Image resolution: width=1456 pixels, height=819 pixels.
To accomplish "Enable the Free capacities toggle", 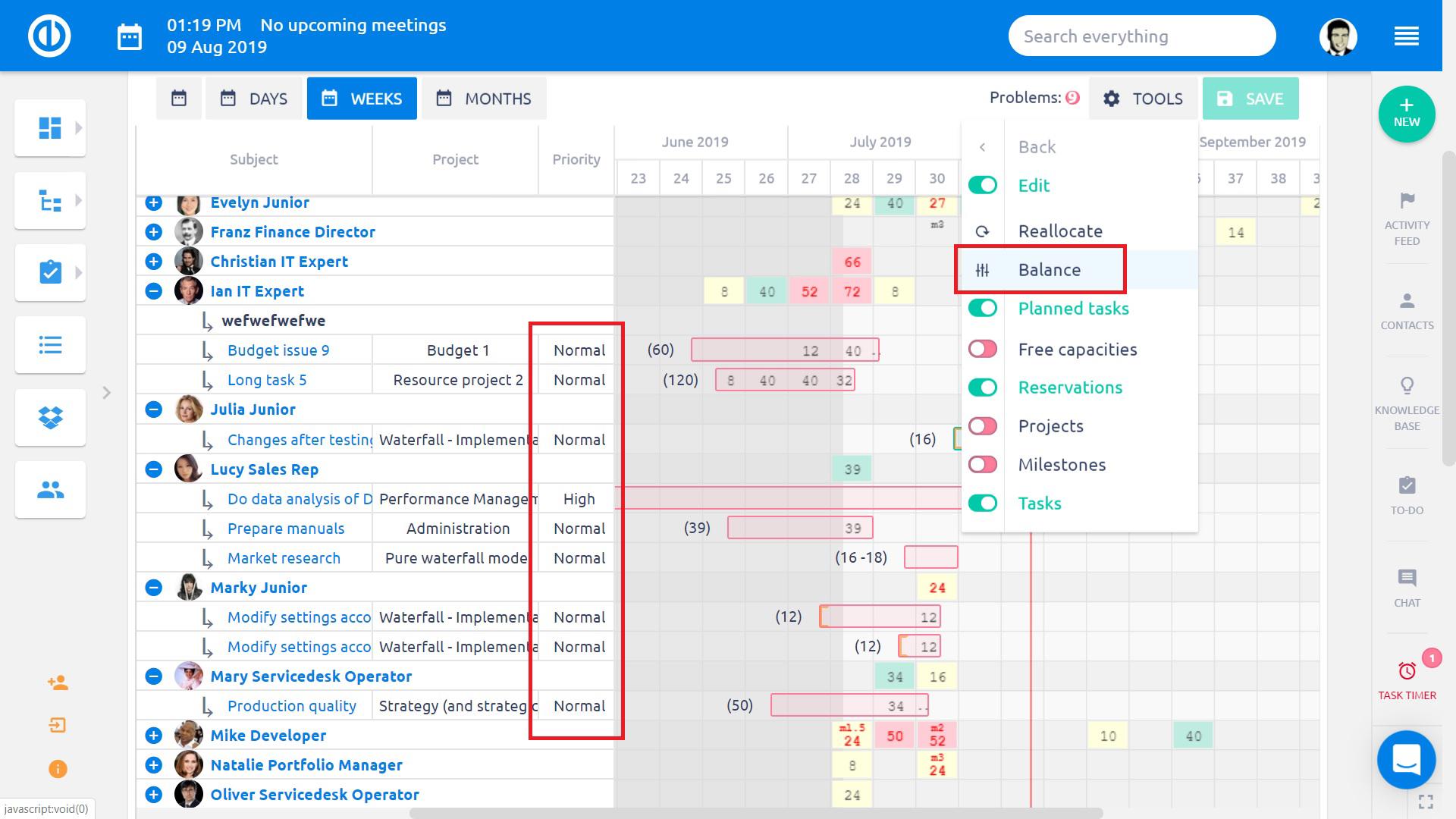I will coord(983,349).
